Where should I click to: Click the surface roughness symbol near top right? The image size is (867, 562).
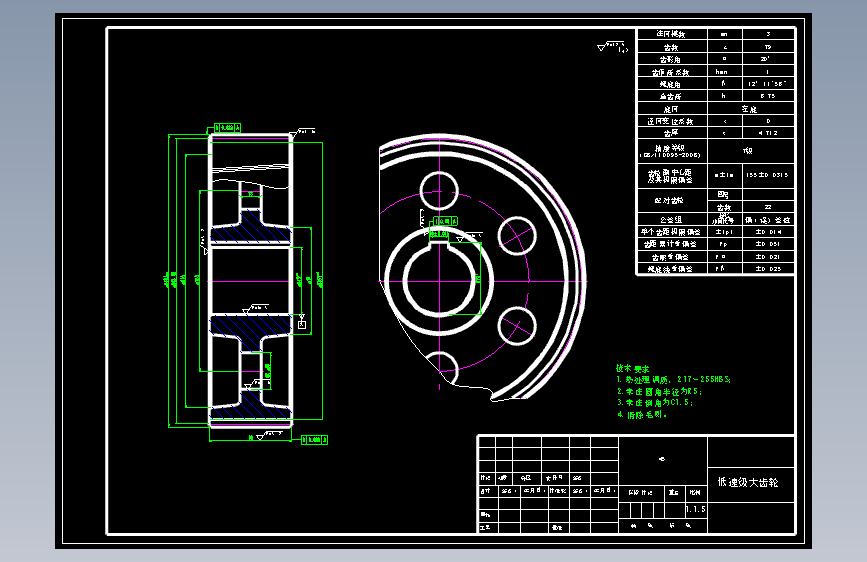click(613, 47)
